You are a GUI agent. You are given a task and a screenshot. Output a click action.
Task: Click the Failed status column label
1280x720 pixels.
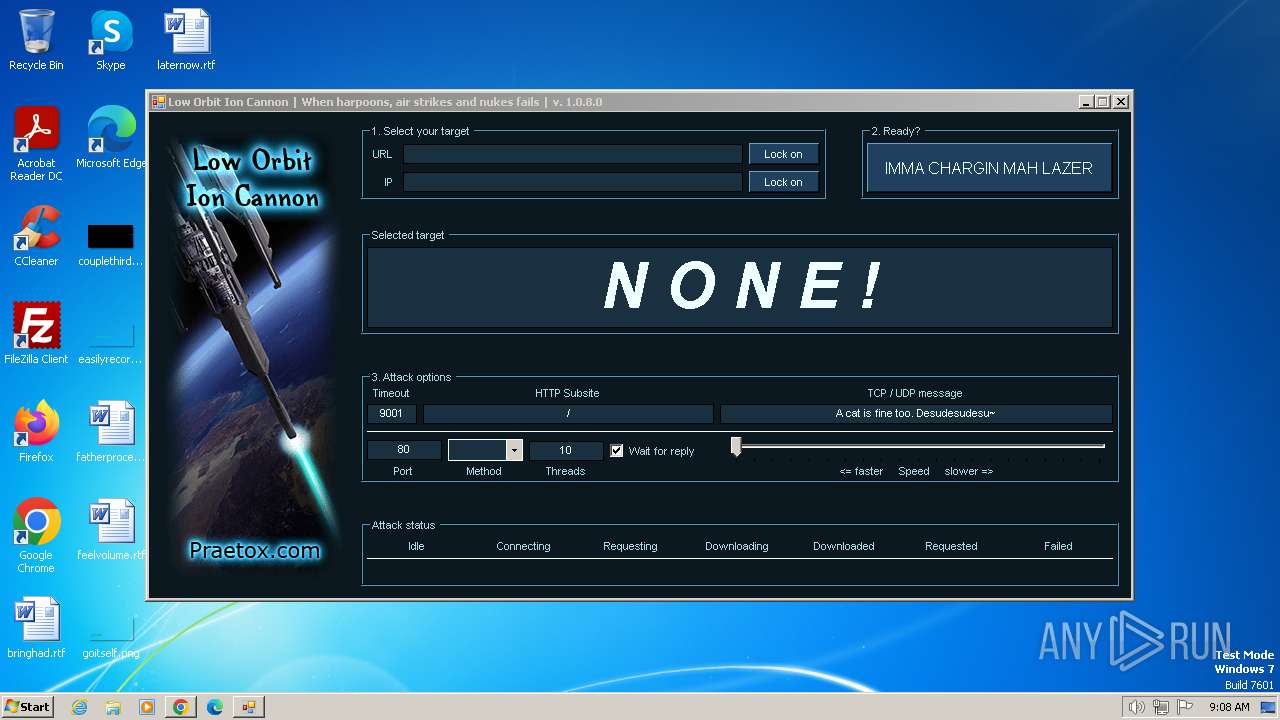(x=1058, y=546)
